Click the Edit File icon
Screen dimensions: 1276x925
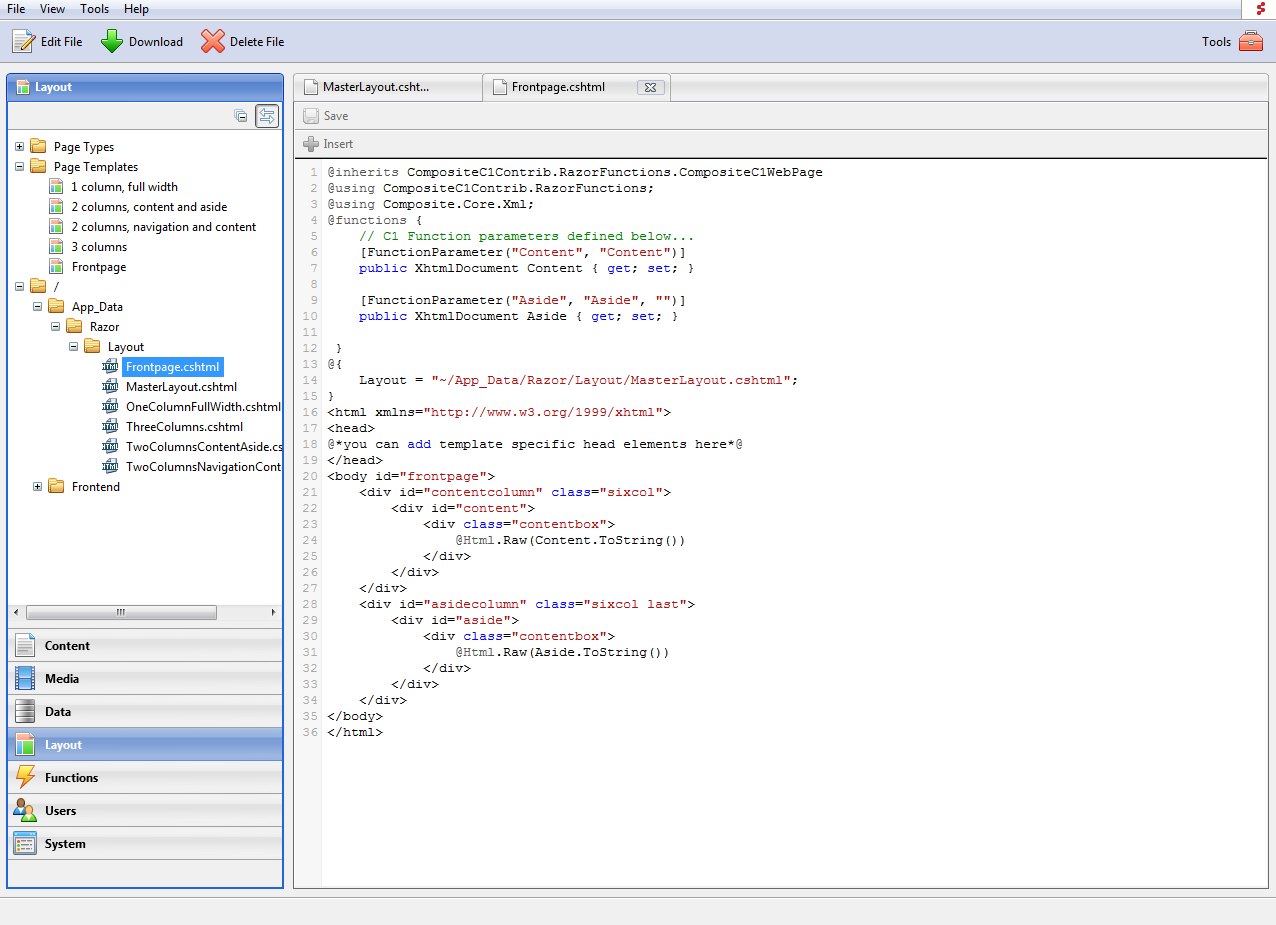pyautogui.click(x=20, y=41)
